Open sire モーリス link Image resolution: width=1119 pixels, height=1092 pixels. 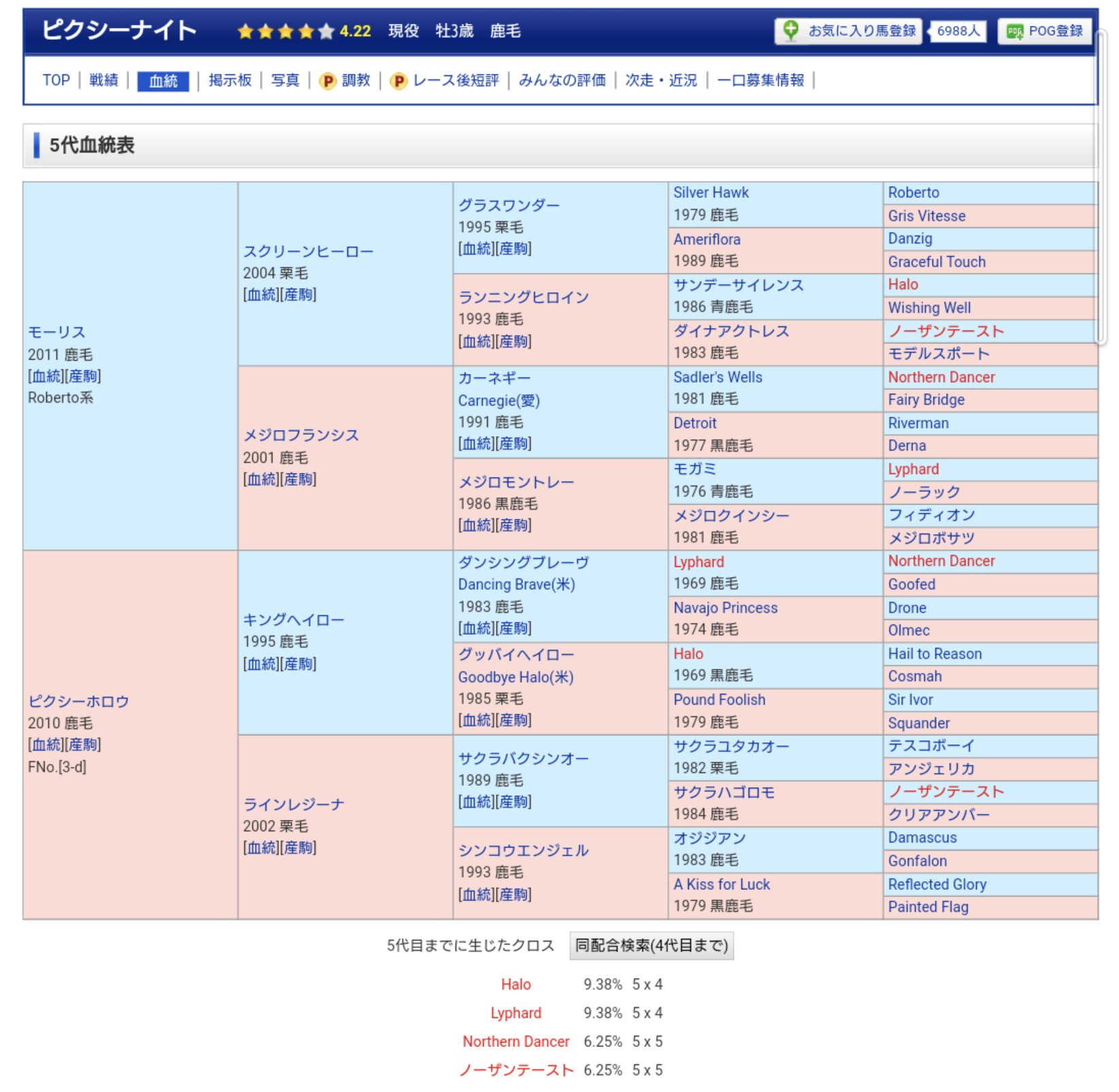coord(56,332)
